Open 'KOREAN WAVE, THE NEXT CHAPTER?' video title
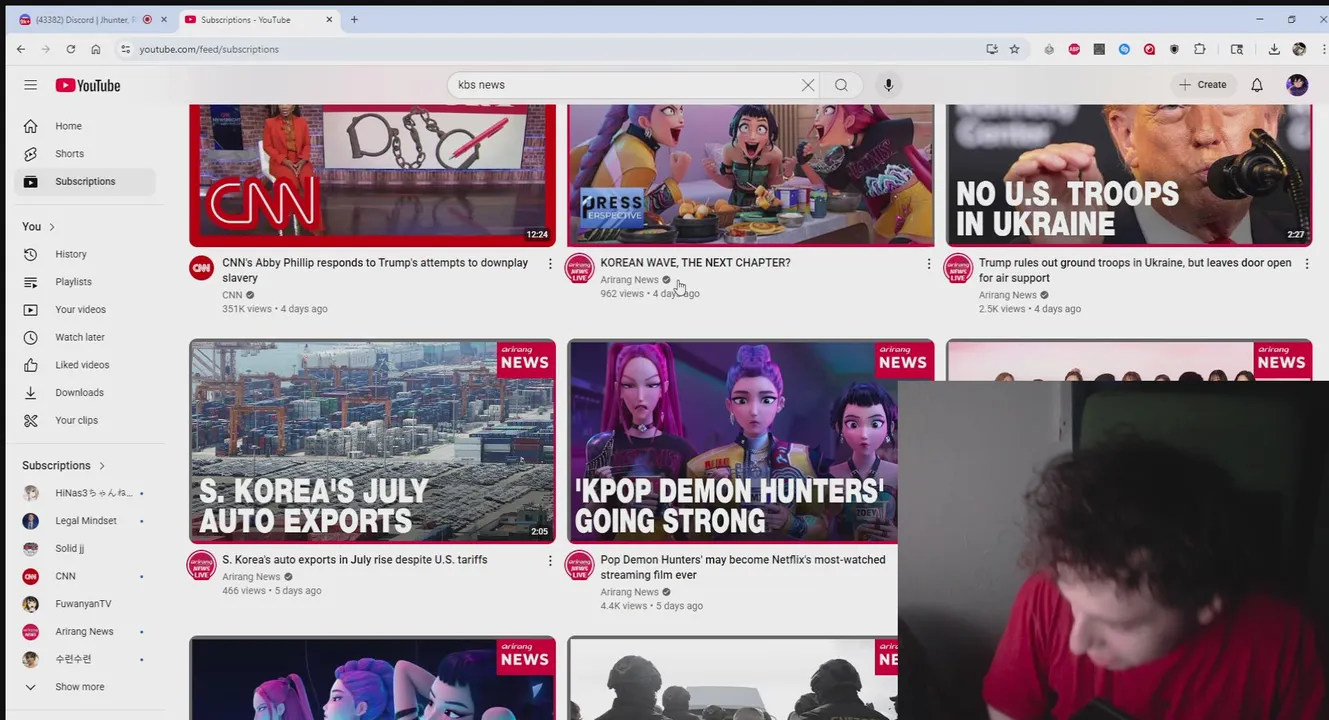The height and width of the screenshot is (720, 1329). [695, 263]
